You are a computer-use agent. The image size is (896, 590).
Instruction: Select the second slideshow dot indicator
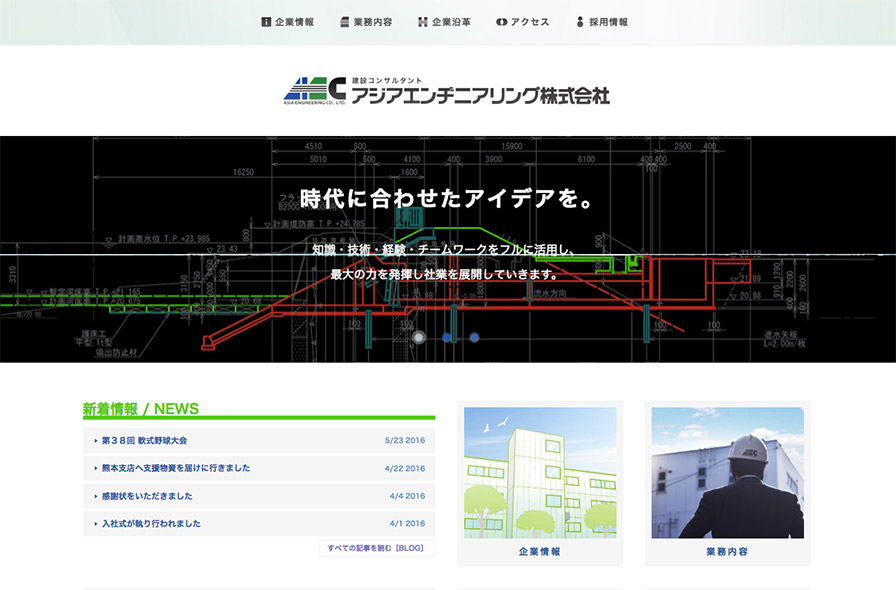[447, 338]
